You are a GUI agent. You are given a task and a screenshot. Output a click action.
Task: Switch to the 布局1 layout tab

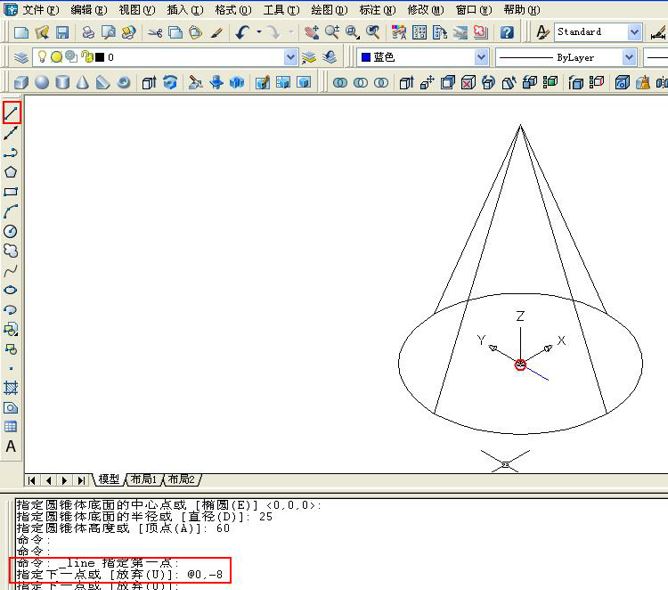144,480
